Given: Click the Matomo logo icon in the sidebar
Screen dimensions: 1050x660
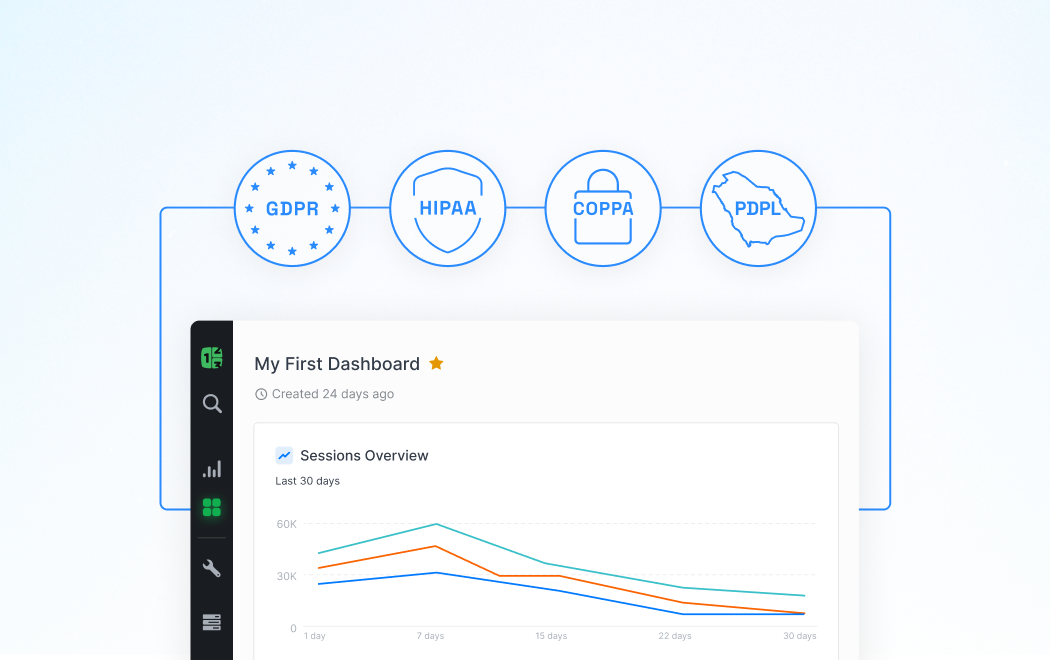Looking at the screenshot, I should (x=211, y=357).
